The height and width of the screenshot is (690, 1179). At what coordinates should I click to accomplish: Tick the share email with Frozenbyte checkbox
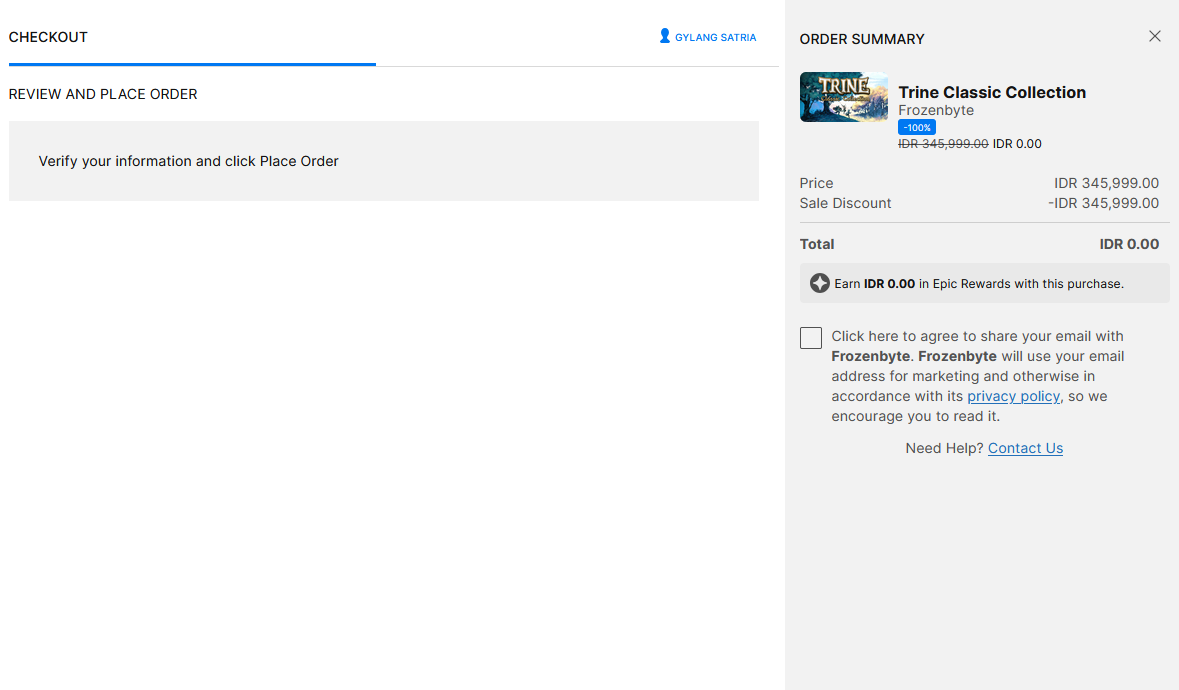(811, 338)
